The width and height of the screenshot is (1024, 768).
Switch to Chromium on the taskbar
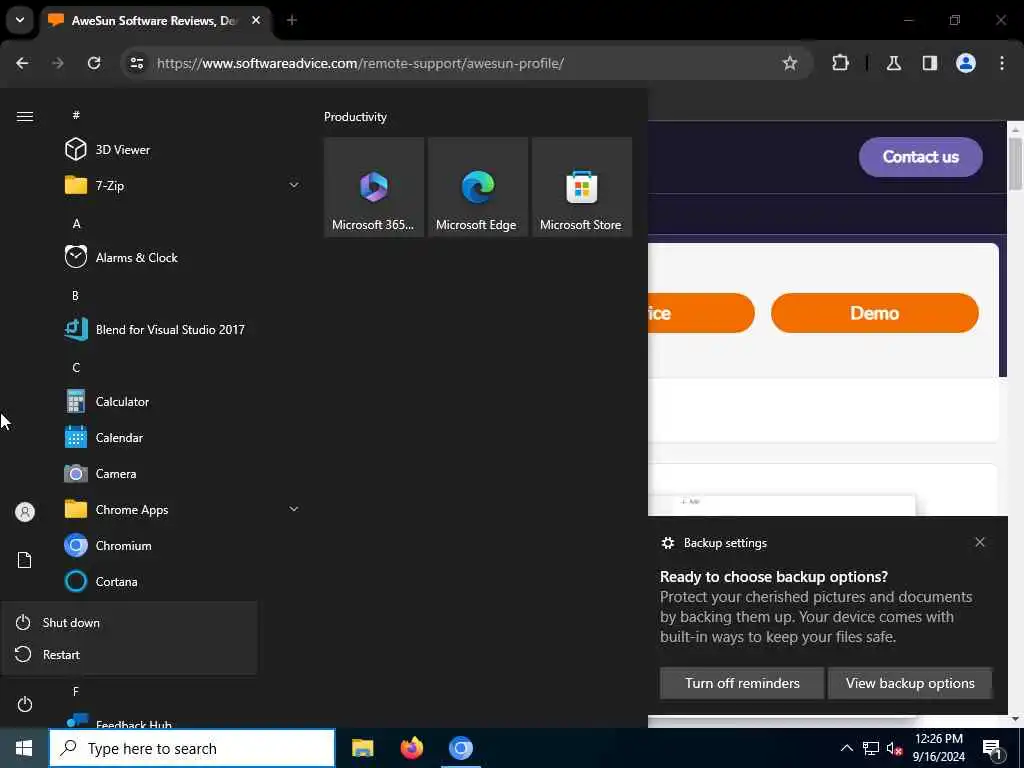(x=460, y=748)
